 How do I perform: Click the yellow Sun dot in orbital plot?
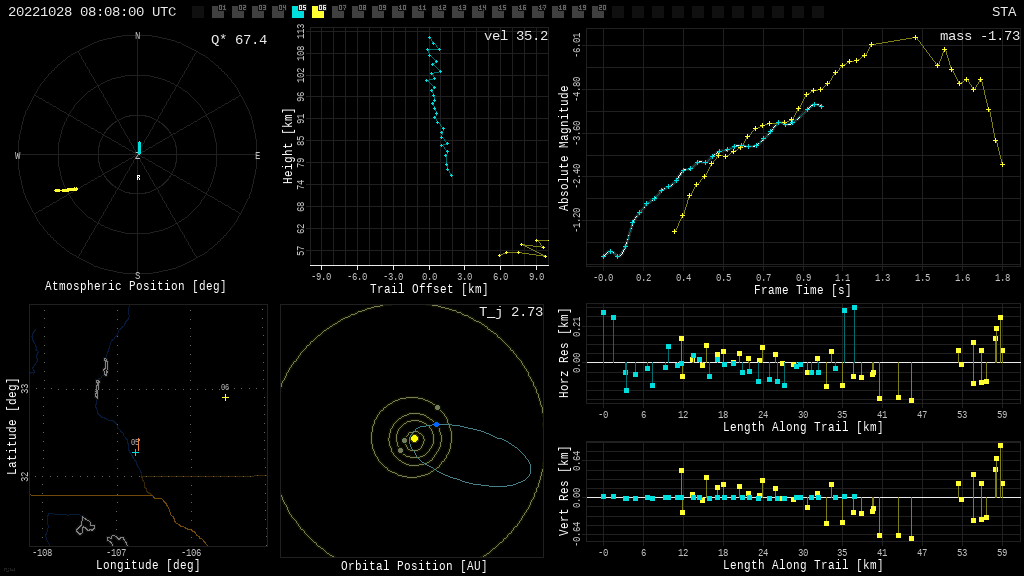(x=414, y=438)
